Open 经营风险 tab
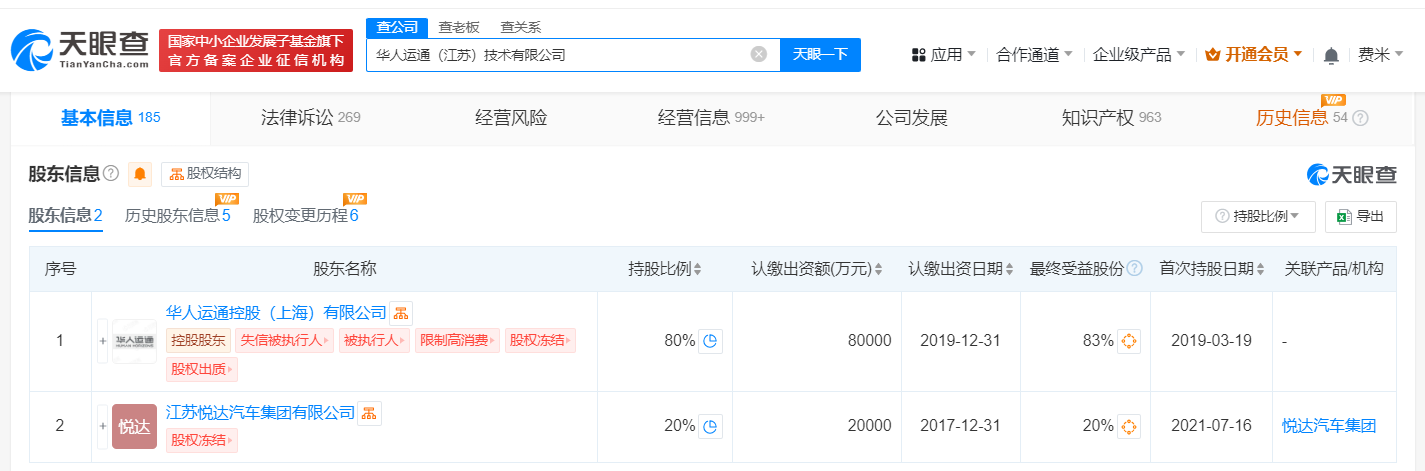This screenshot has height=471, width=1425. click(x=511, y=118)
